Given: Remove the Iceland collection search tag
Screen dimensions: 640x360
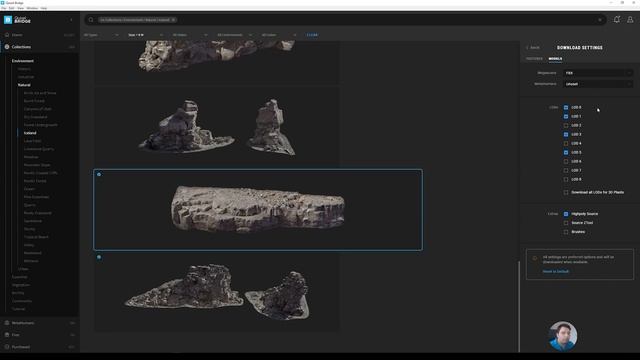Looking at the screenshot, I should click(173, 20).
